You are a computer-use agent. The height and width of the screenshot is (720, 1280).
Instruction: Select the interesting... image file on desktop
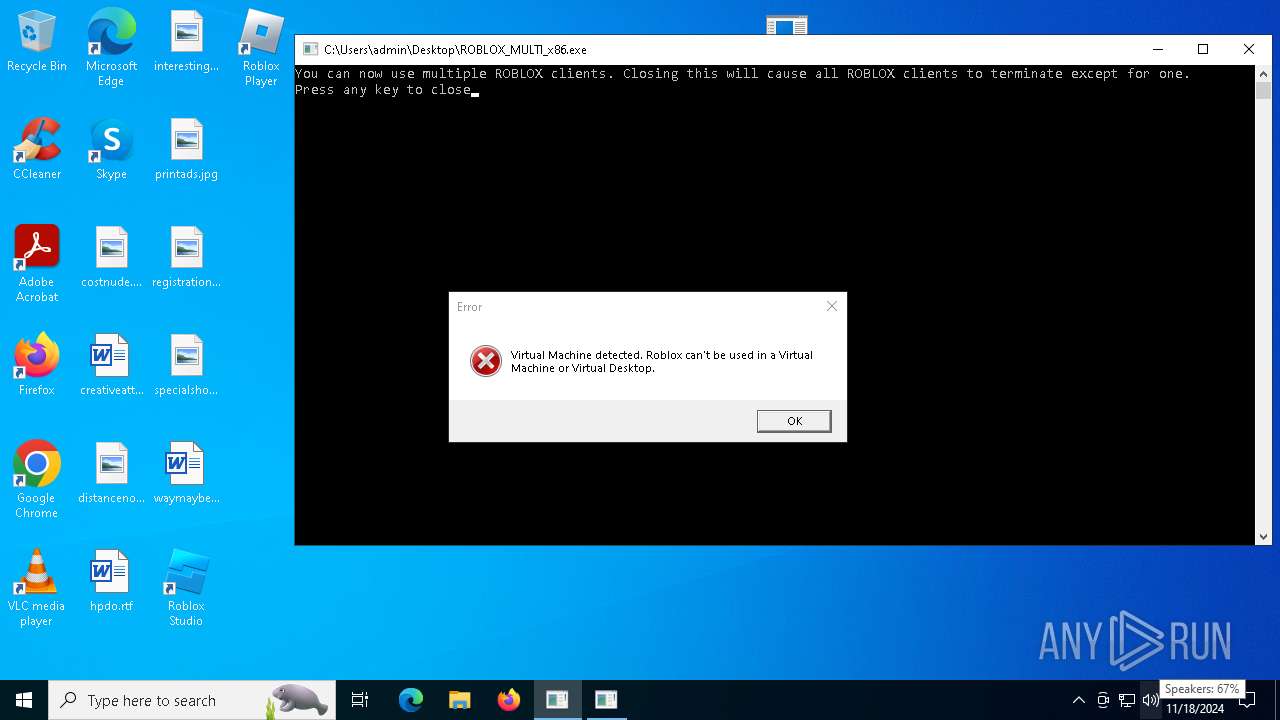[x=186, y=42]
